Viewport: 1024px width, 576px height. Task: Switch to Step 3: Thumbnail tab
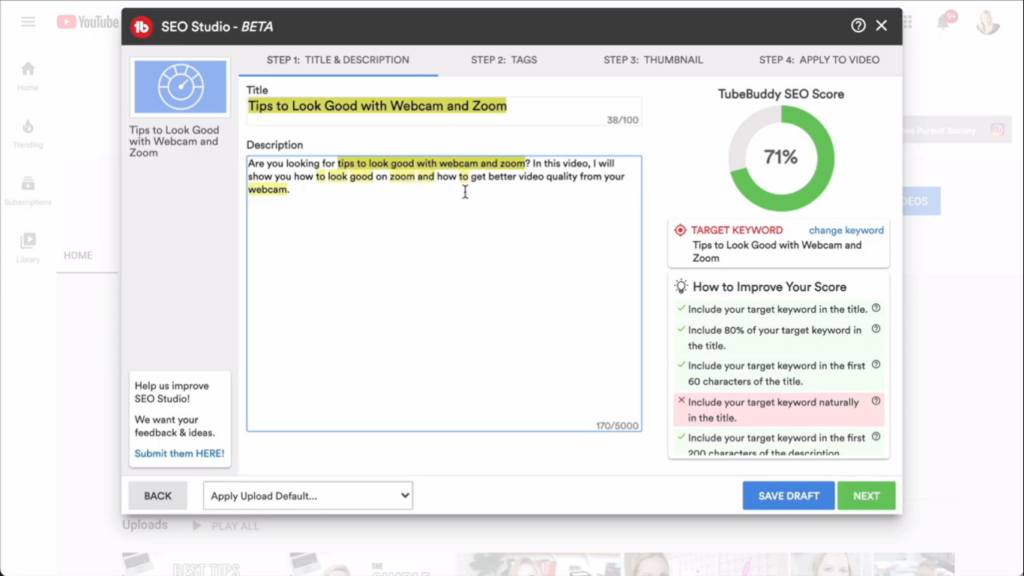[x=653, y=60]
